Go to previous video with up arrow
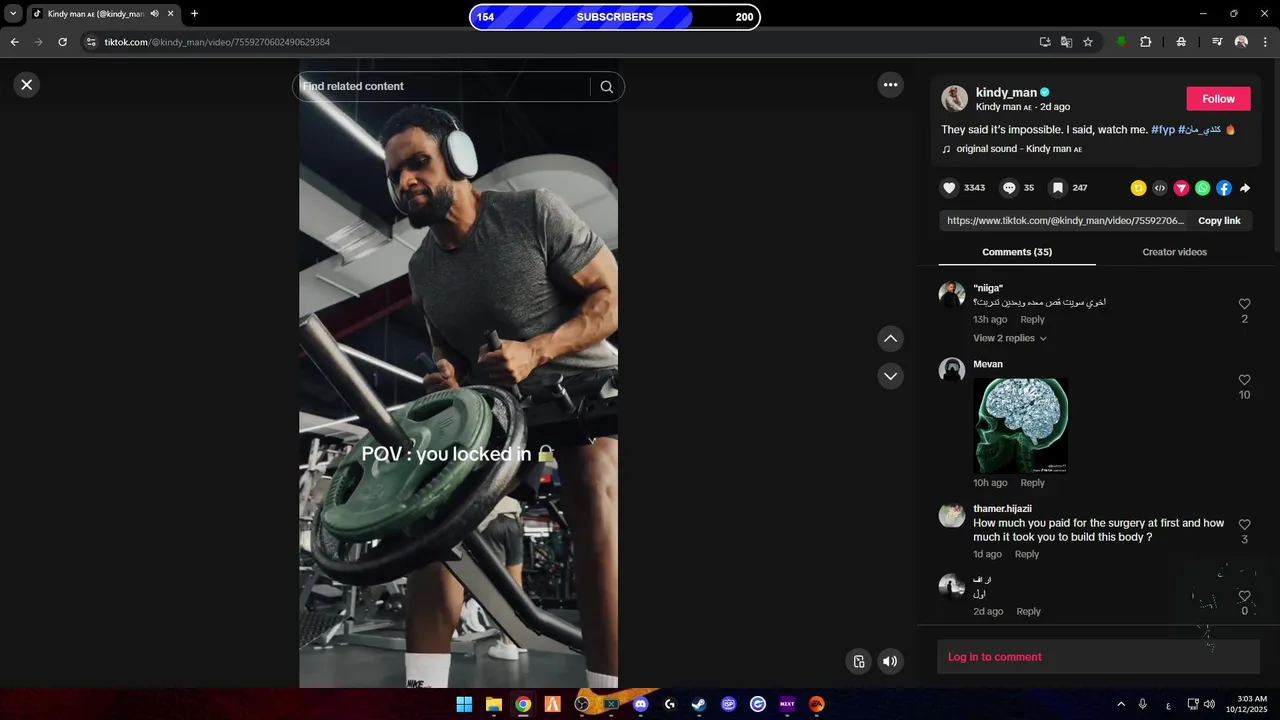This screenshot has width=1280, height=720. [x=891, y=339]
